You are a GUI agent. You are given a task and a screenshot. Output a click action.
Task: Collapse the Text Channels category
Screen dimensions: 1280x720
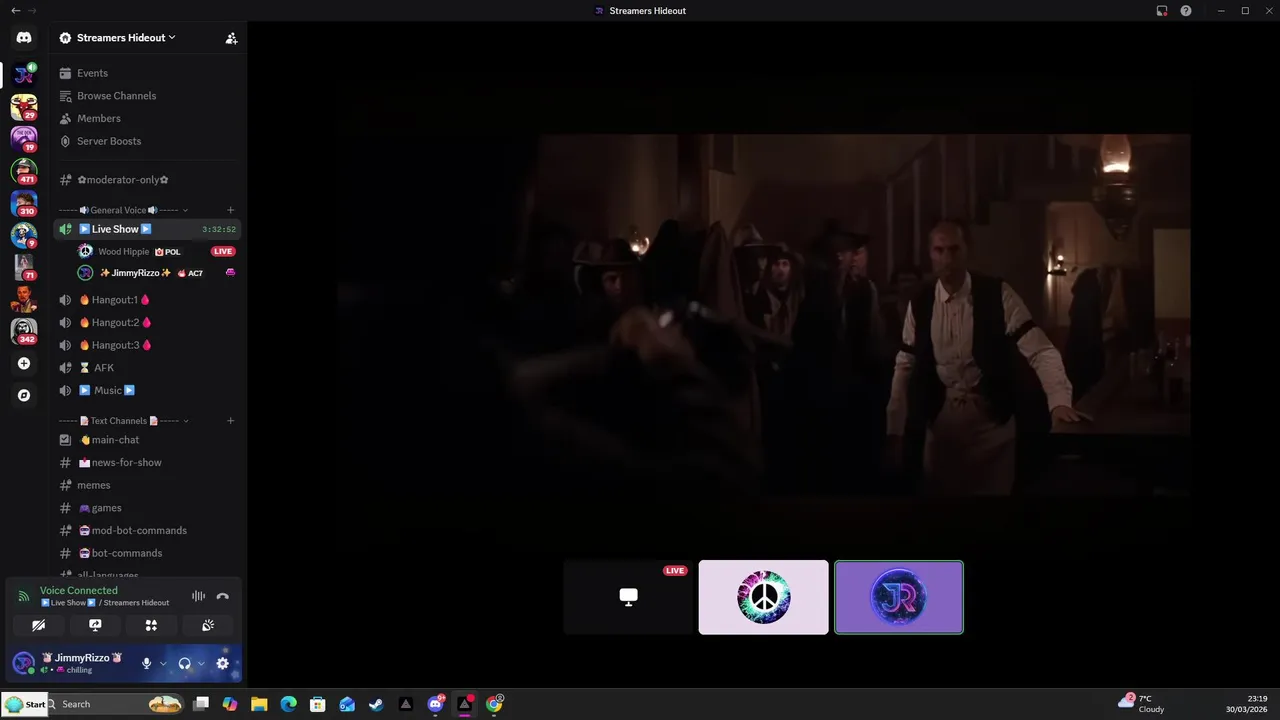coord(124,421)
